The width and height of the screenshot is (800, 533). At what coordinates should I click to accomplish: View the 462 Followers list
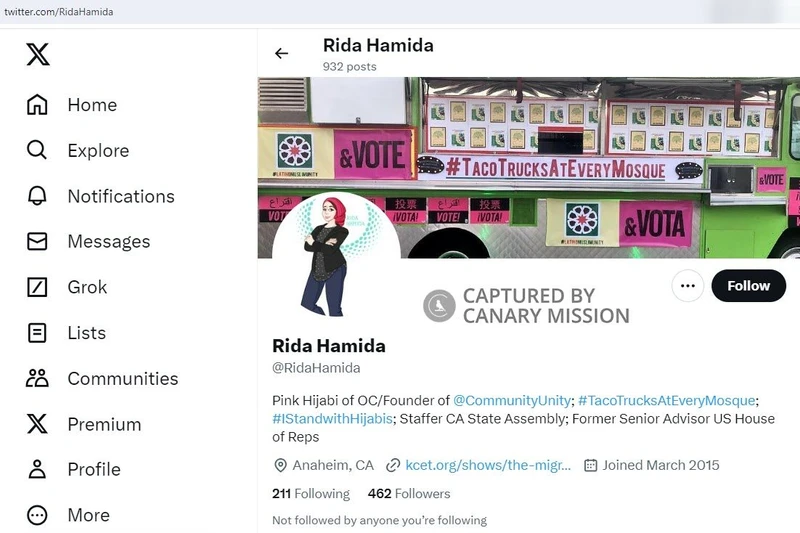[x=409, y=494]
